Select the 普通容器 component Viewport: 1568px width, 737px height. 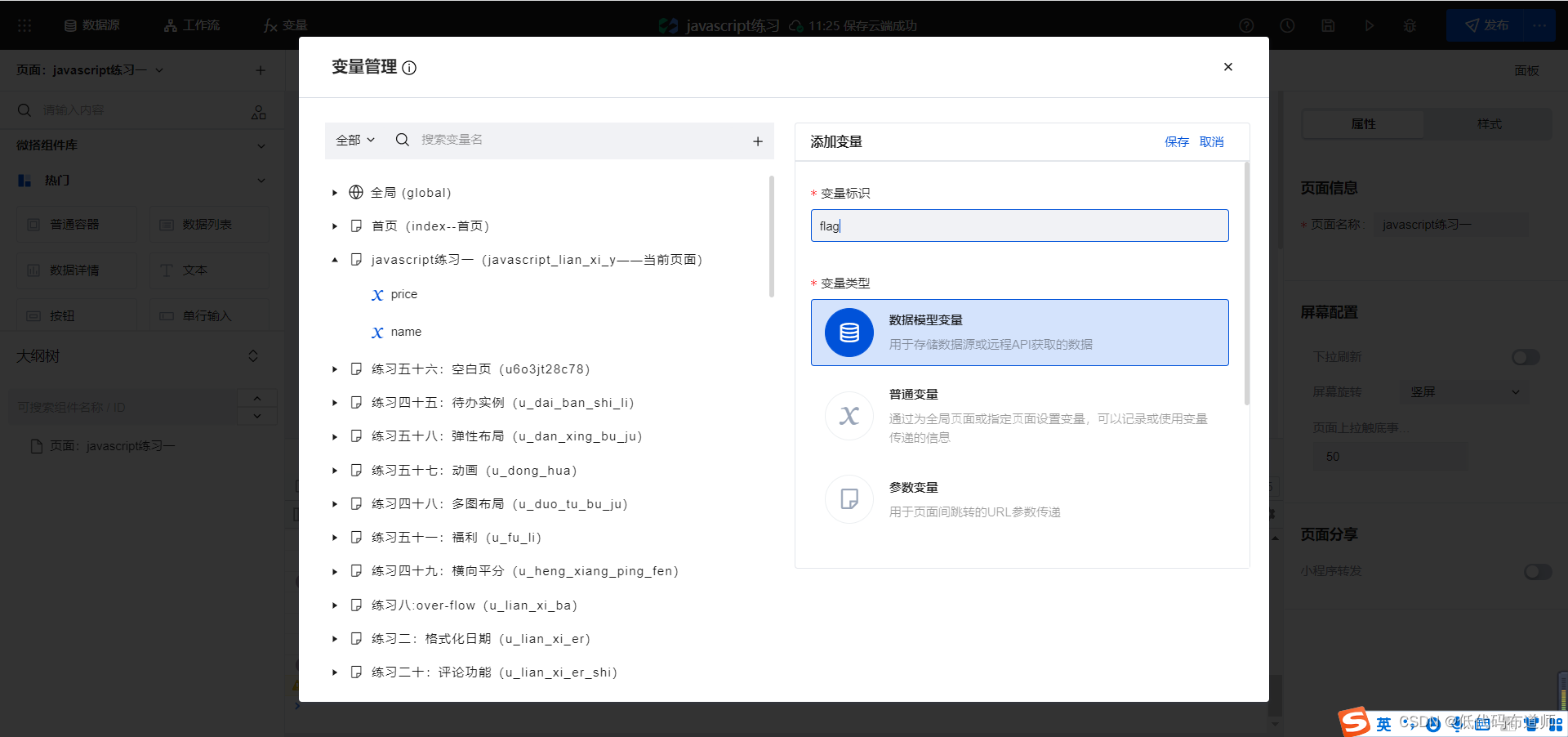[77, 225]
